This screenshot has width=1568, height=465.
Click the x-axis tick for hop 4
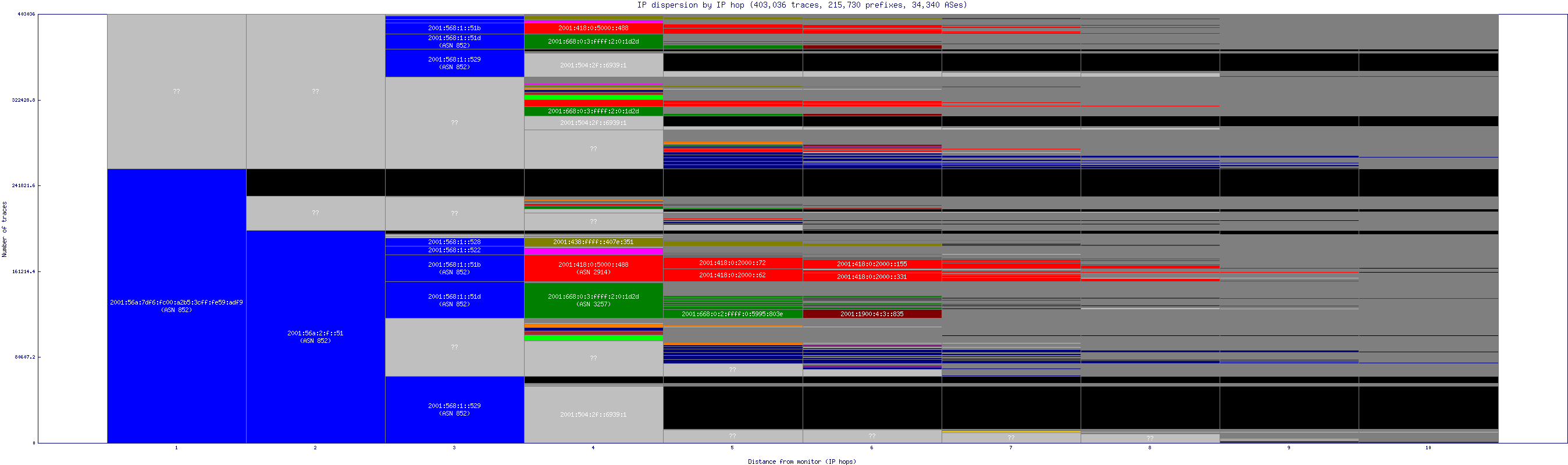593,448
